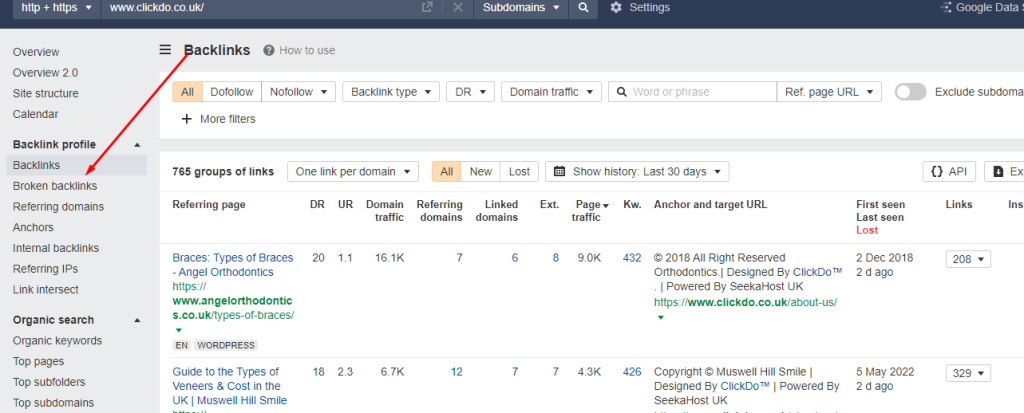The width and height of the screenshot is (1024, 413).
Task: Sort by Domain traffic column header
Action: point(385,211)
